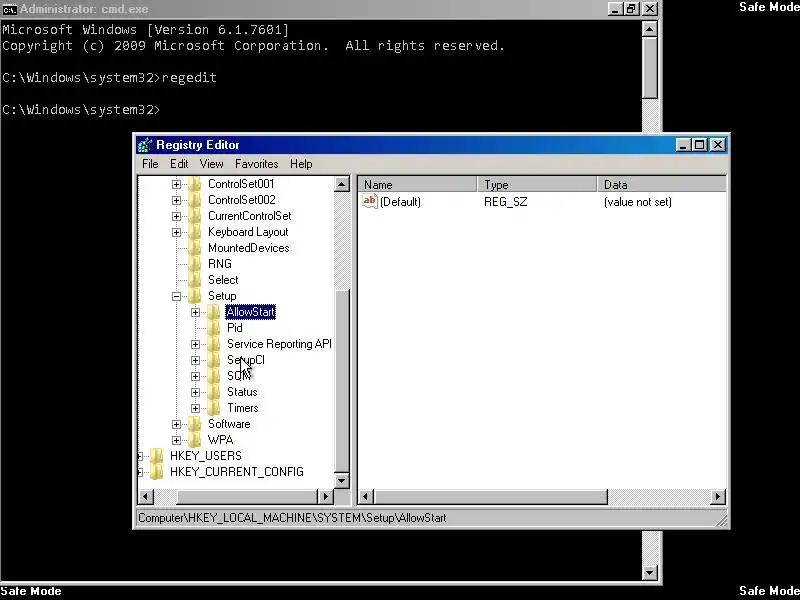The image size is (800, 600).
Task: Click cmd.exe window scroll down arrow
Action: click(649, 572)
